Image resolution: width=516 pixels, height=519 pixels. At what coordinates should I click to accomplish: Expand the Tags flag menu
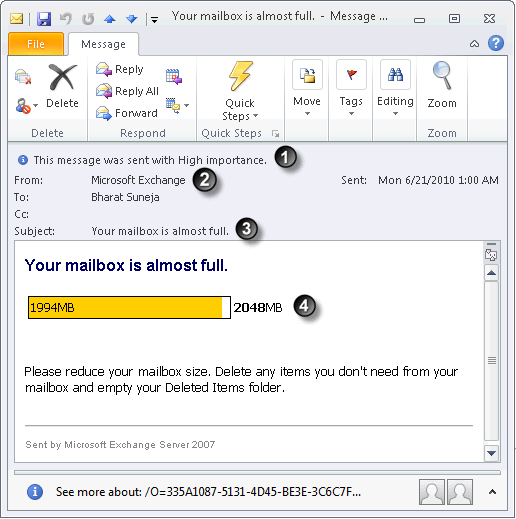click(351, 89)
